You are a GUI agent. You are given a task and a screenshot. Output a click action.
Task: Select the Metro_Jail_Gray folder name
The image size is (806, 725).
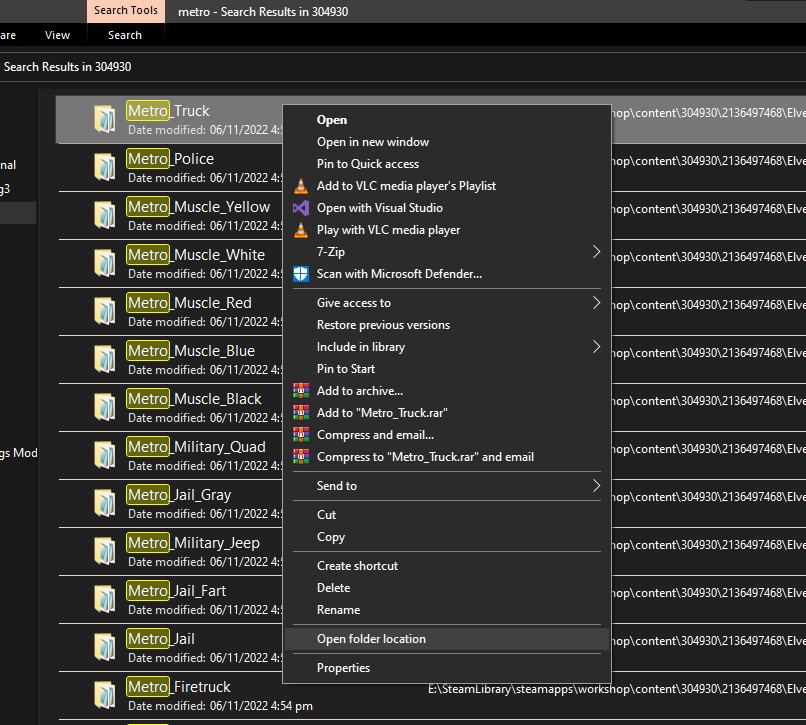pos(179,495)
